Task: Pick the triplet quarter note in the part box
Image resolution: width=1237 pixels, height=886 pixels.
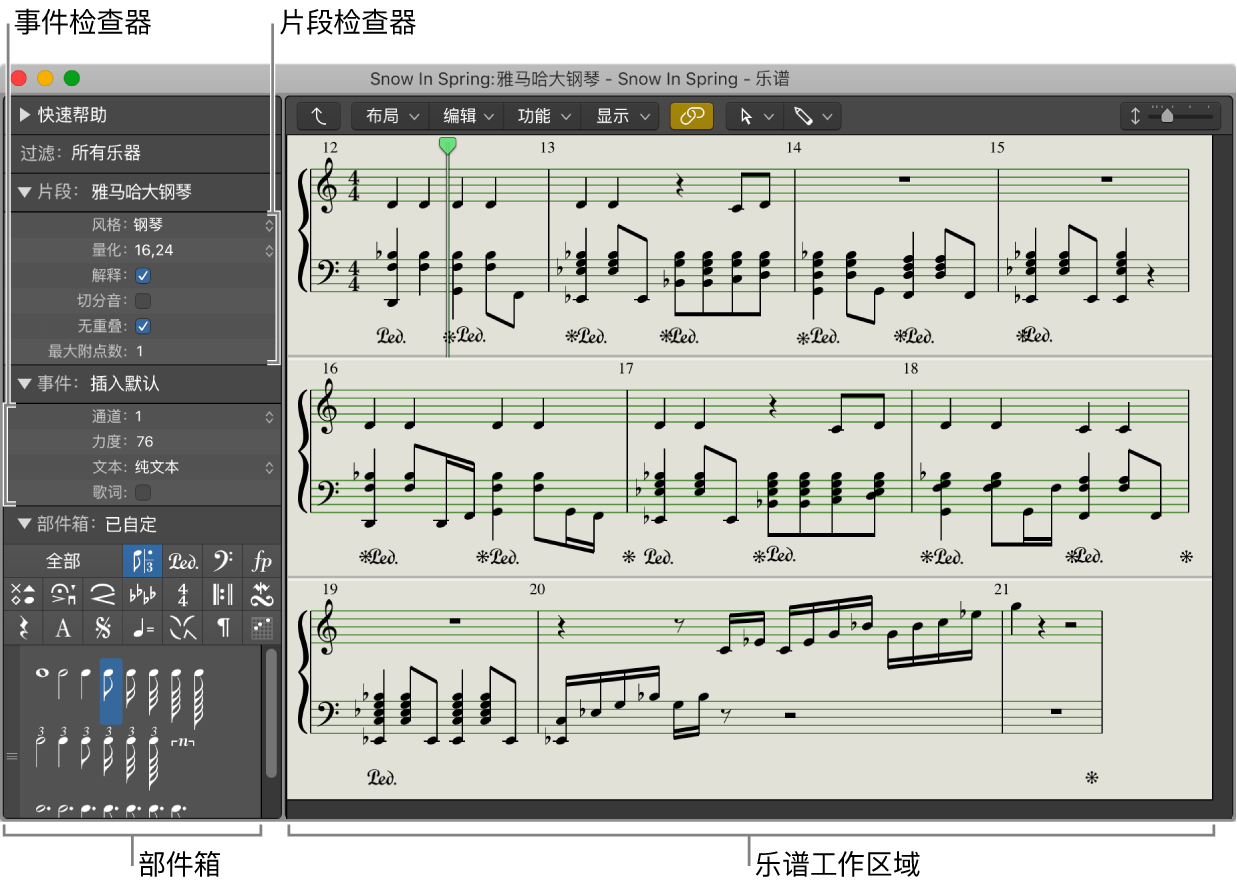Action: 64,745
